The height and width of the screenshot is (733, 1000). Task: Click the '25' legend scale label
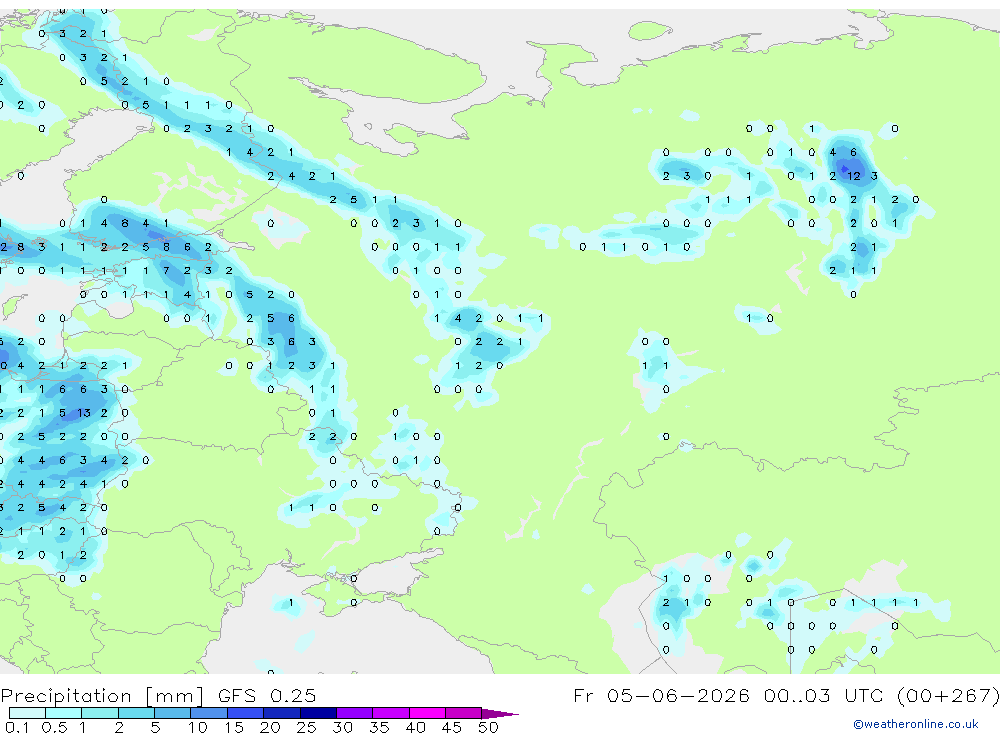pos(307,727)
